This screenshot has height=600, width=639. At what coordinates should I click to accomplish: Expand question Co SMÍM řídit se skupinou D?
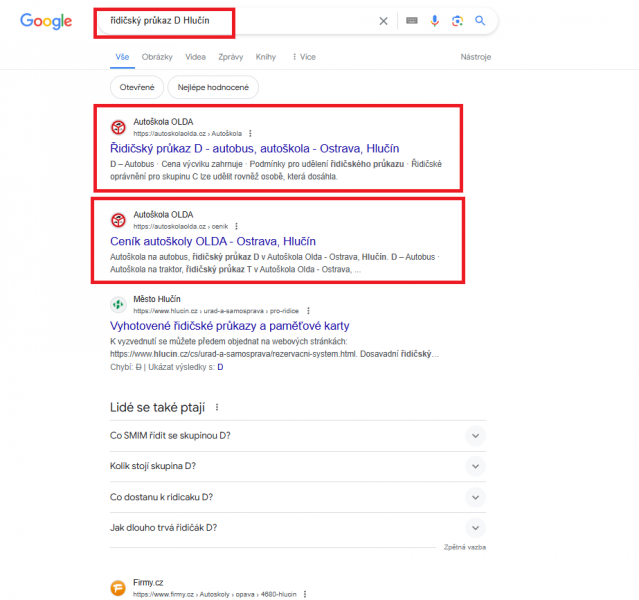[x=297, y=436]
